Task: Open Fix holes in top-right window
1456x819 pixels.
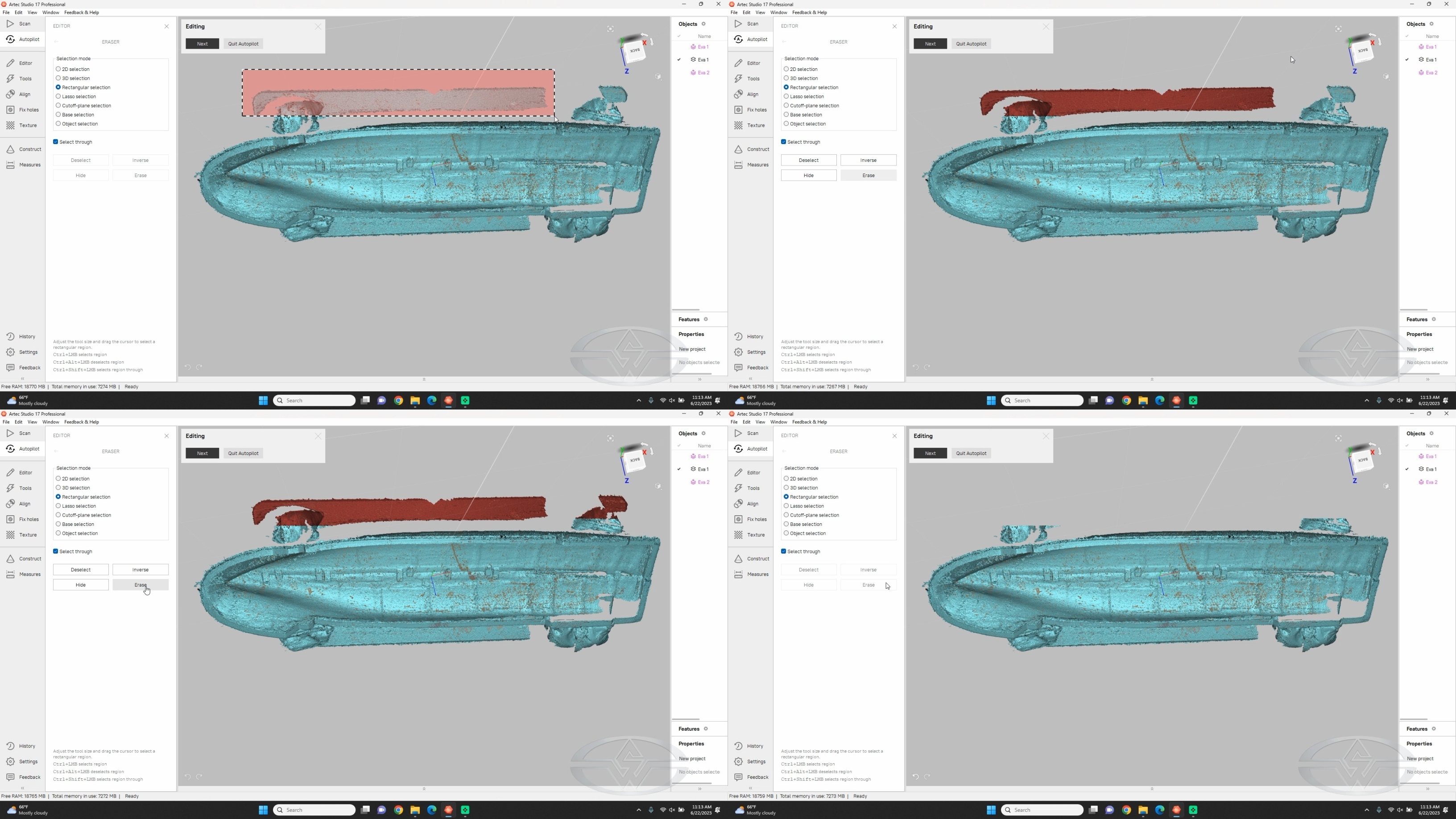Action: coord(751,110)
